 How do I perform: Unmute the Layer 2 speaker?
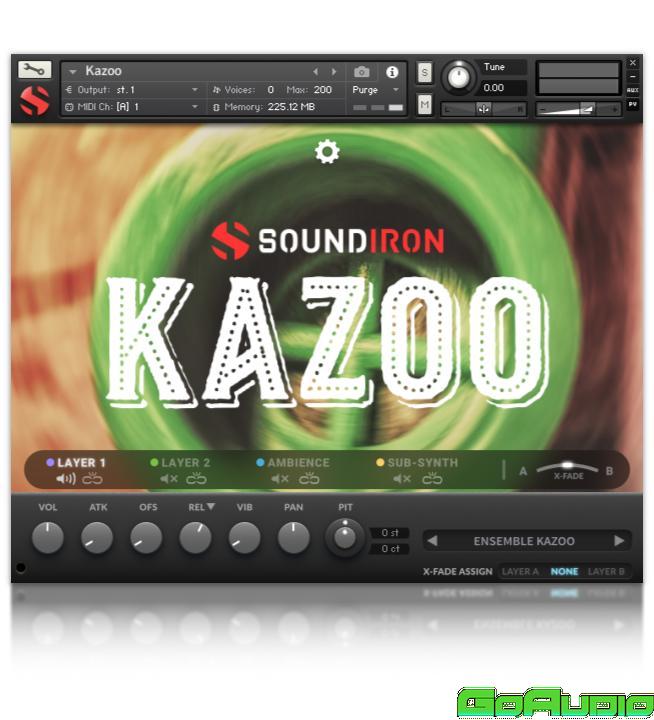pyautogui.click(x=169, y=479)
